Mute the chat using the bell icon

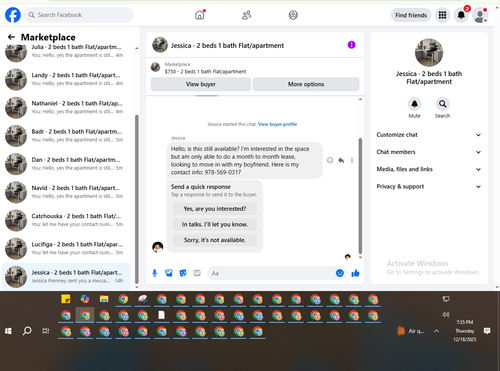414,104
